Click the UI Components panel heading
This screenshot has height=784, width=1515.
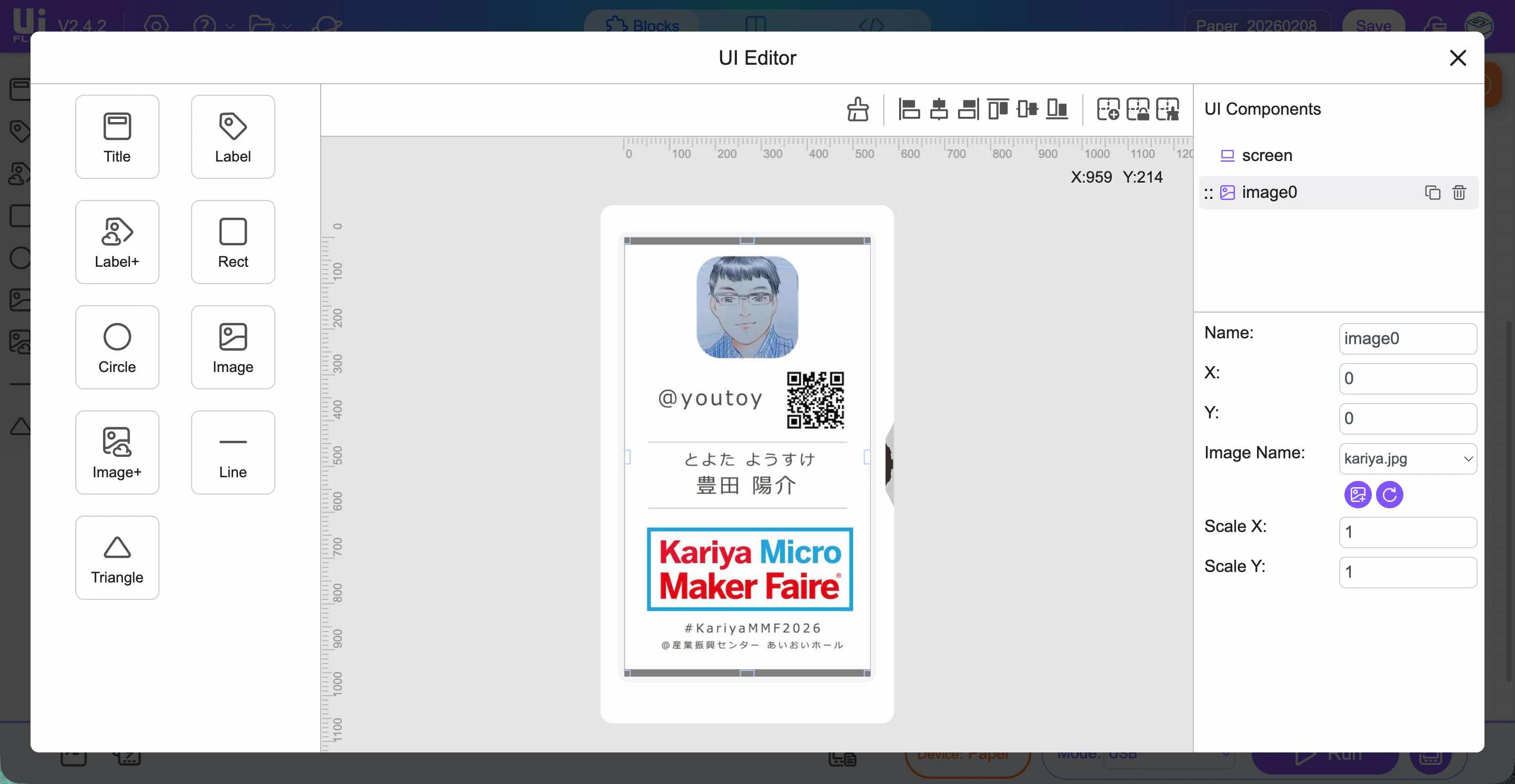[x=1262, y=109]
